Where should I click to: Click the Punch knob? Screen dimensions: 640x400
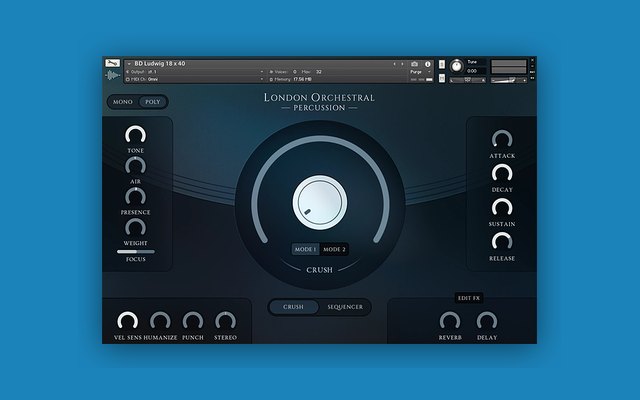point(193,322)
